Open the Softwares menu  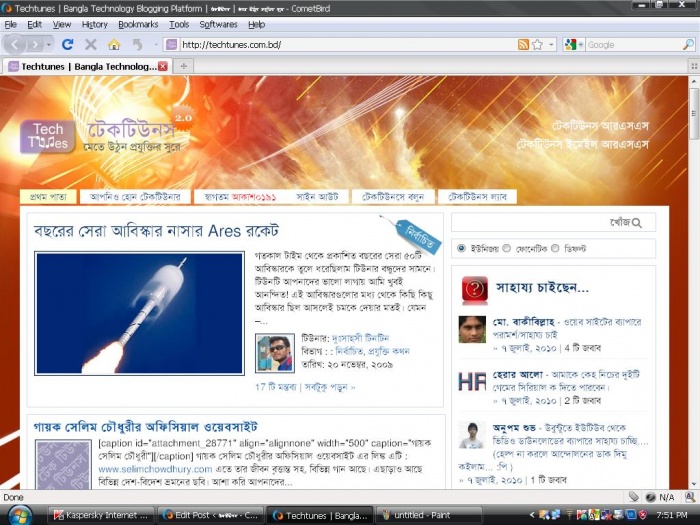click(x=218, y=25)
